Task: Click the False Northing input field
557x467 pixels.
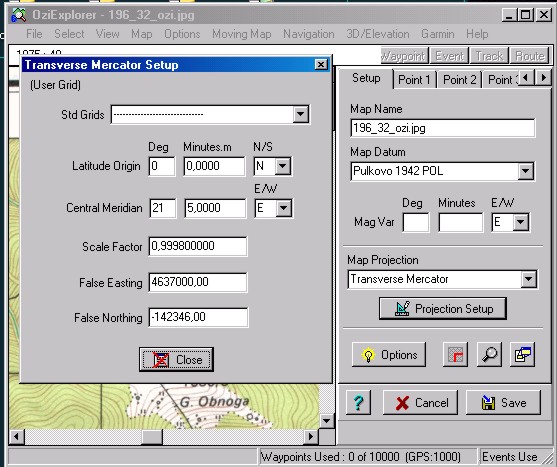Action: pyautogui.click(x=198, y=317)
